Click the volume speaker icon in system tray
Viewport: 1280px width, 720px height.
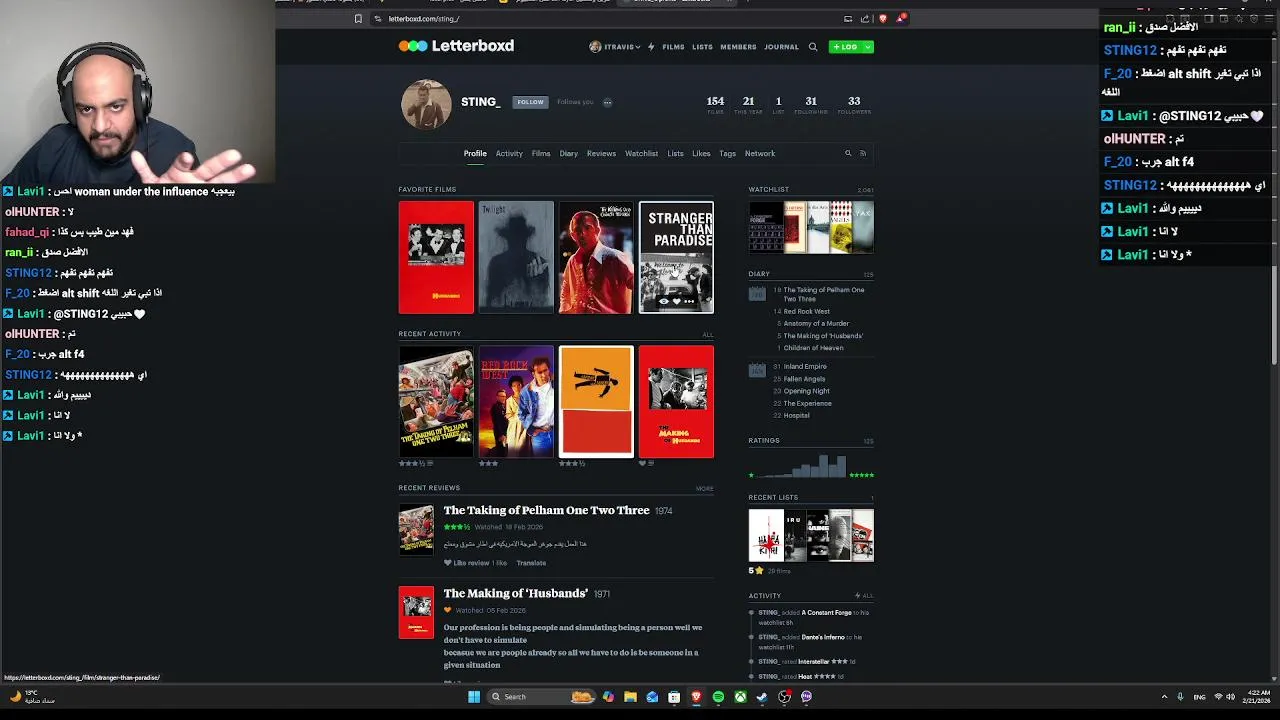1230,697
